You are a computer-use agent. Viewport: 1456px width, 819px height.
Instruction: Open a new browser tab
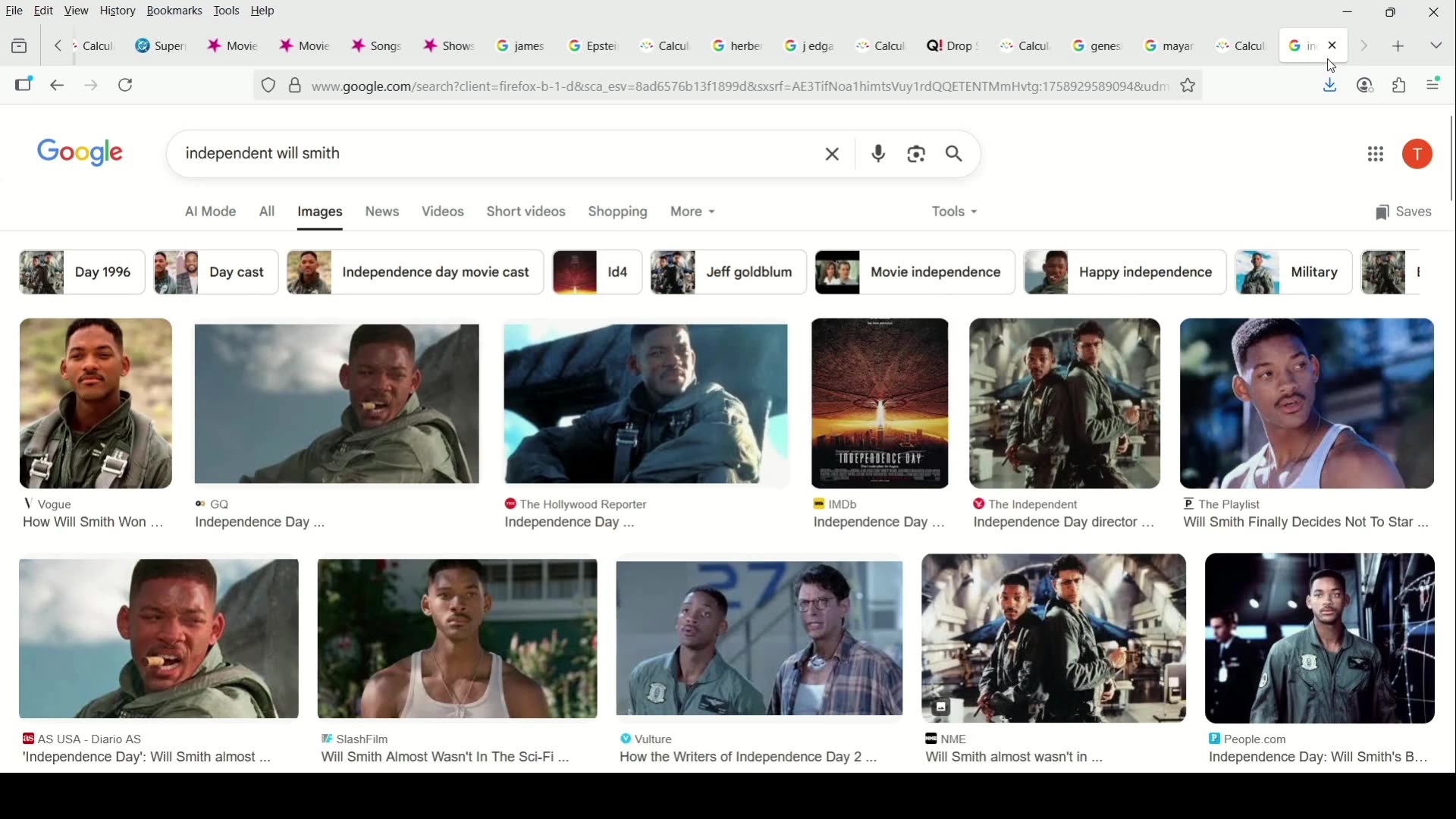tap(1399, 47)
